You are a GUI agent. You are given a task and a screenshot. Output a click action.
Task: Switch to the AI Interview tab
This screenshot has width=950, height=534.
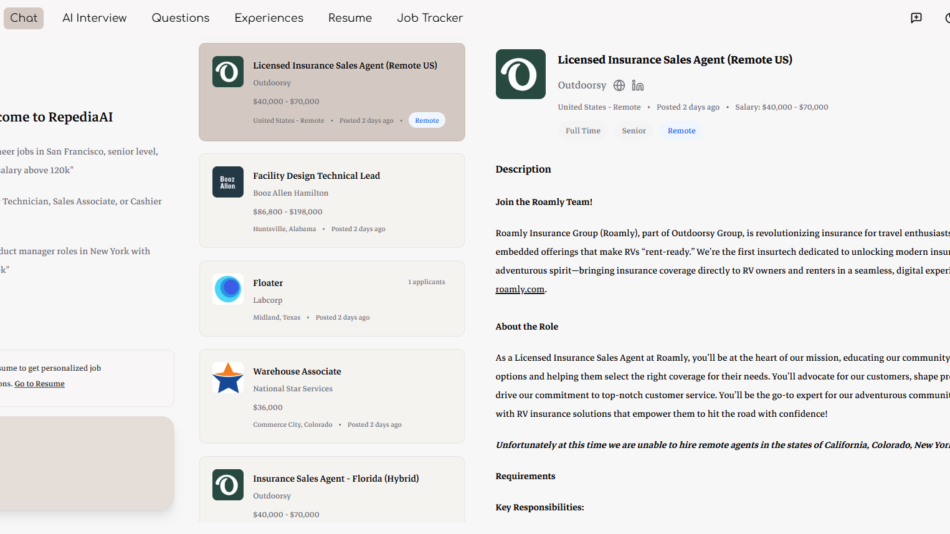pyautogui.click(x=95, y=18)
